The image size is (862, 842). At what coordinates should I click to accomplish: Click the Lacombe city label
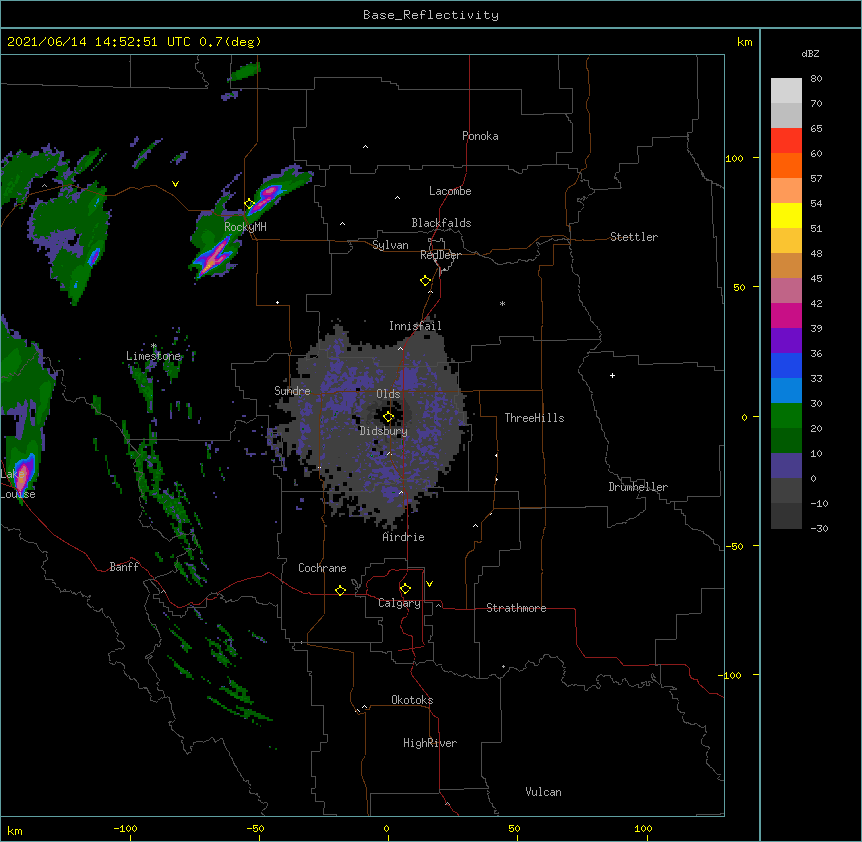coord(450,191)
